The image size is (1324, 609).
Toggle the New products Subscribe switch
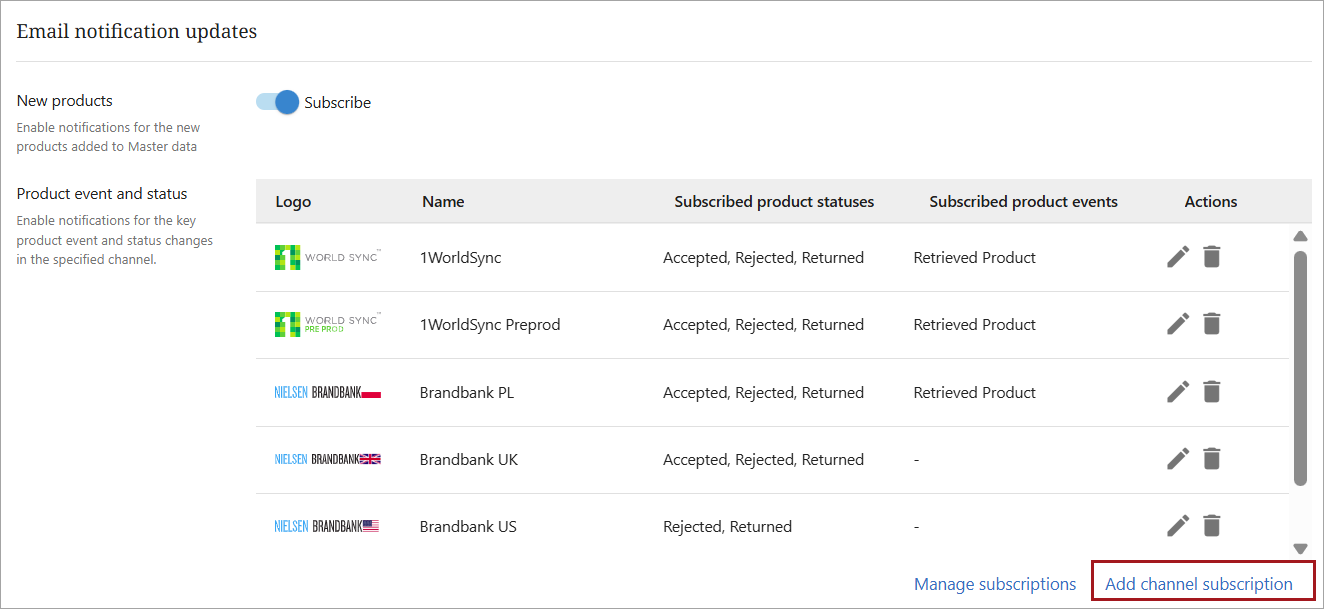(x=277, y=102)
